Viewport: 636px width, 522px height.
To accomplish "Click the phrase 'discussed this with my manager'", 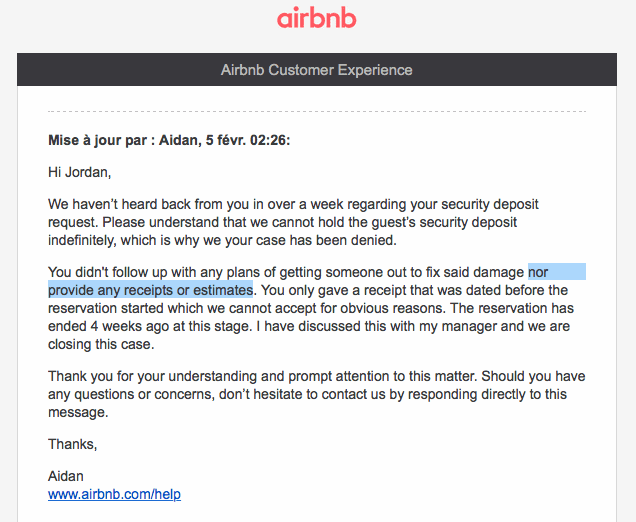I will coord(397,326).
